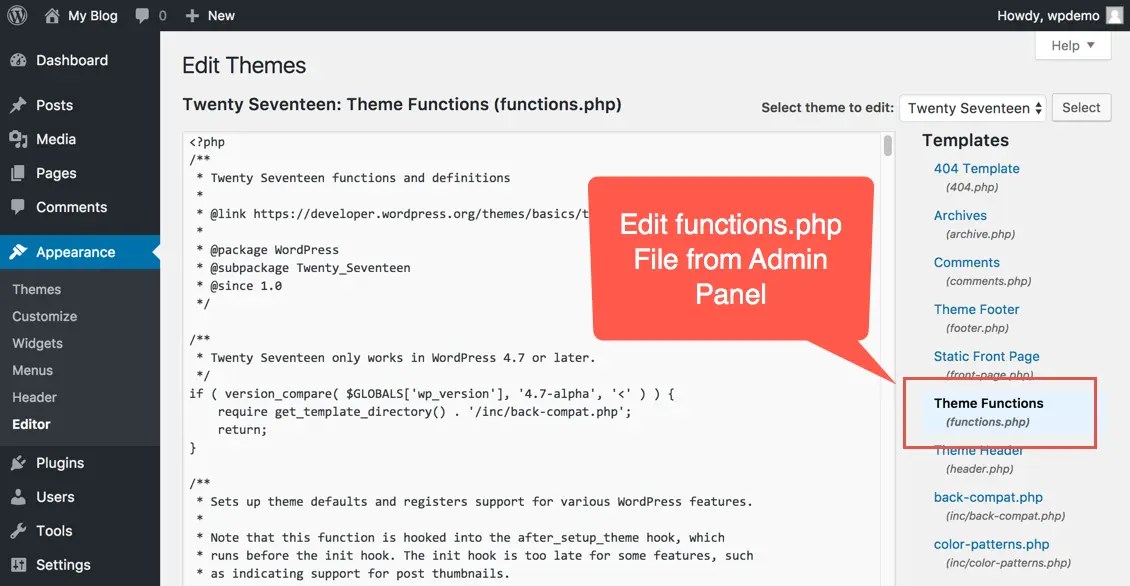The height and width of the screenshot is (586, 1130).
Task: Click the home icon beside My Blog
Action: pos(52,15)
